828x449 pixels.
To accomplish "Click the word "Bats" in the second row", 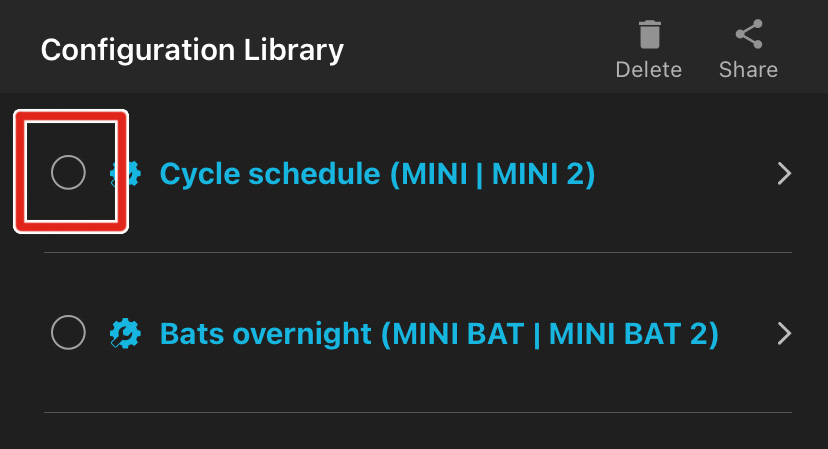I will 191,333.
